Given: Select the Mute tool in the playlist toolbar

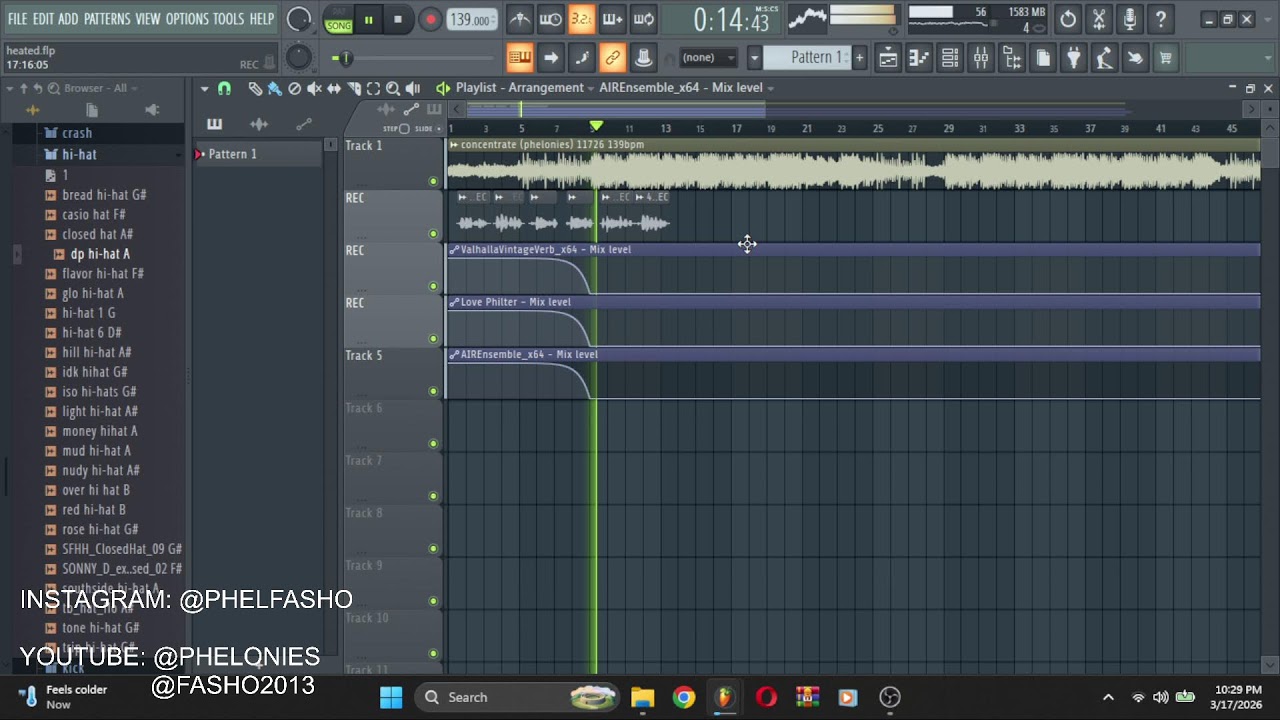Looking at the screenshot, I should coord(314,88).
